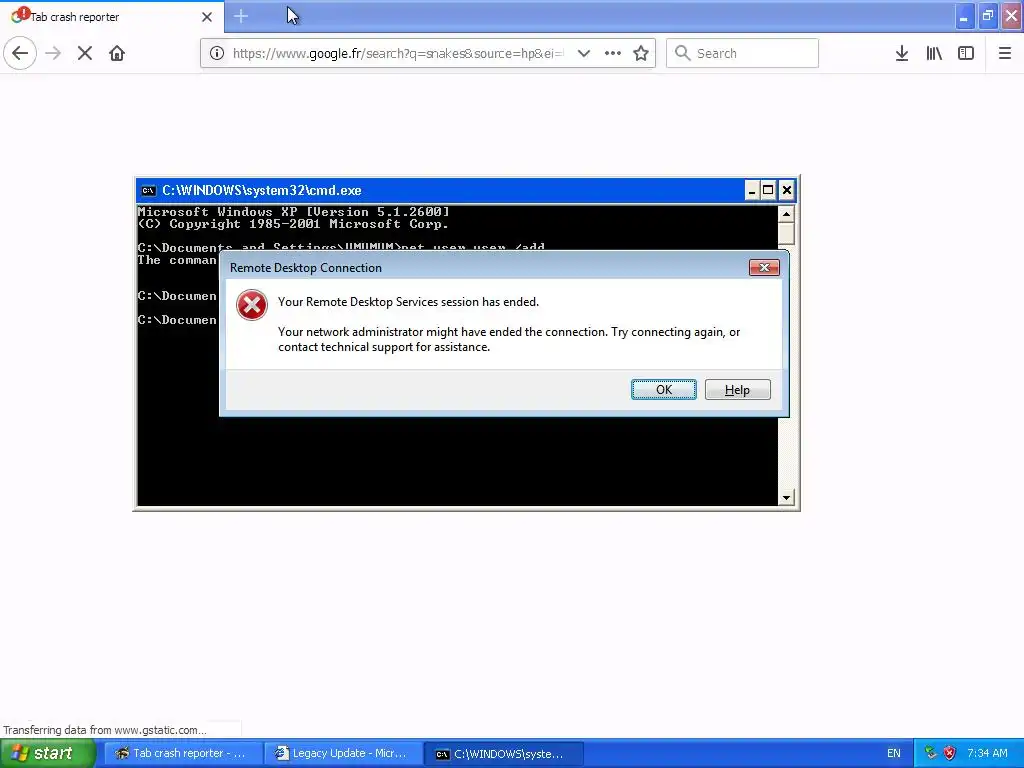Open the Library bookshelf icon
This screenshot has height=768, width=1024.
pos(934,53)
